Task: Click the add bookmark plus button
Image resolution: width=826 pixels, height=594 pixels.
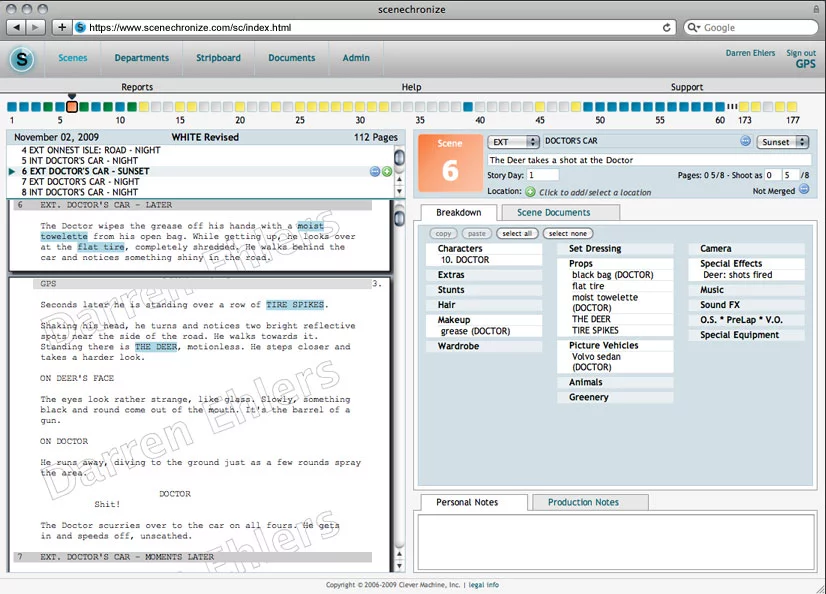Action: point(62,27)
